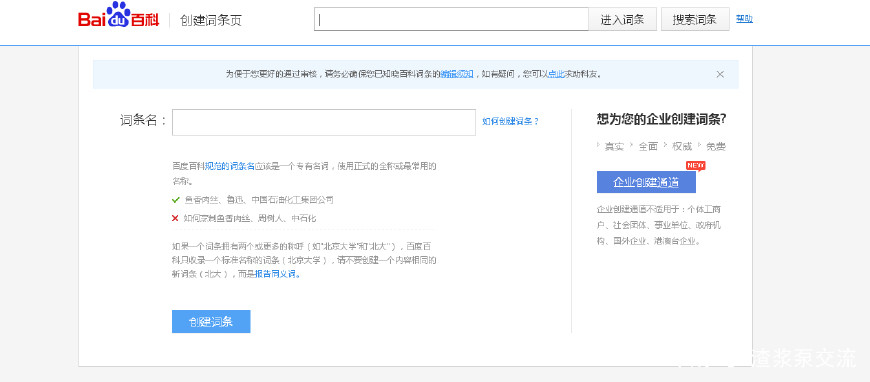Open the 编辑须知 link in notice
The width and height of the screenshot is (870, 382).
[457, 74]
